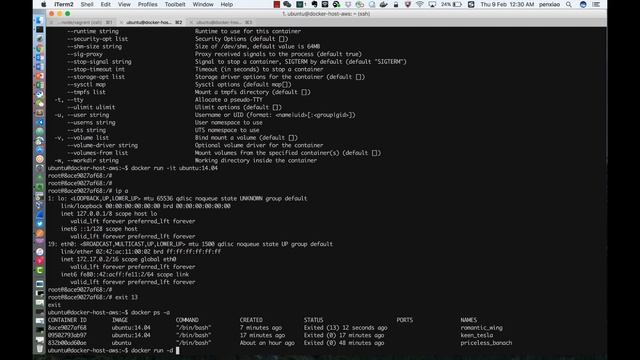This screenshot has width=640, height=360.
Task: Click the '--volume-driver string' option
Action: click(x=102, y=145)
